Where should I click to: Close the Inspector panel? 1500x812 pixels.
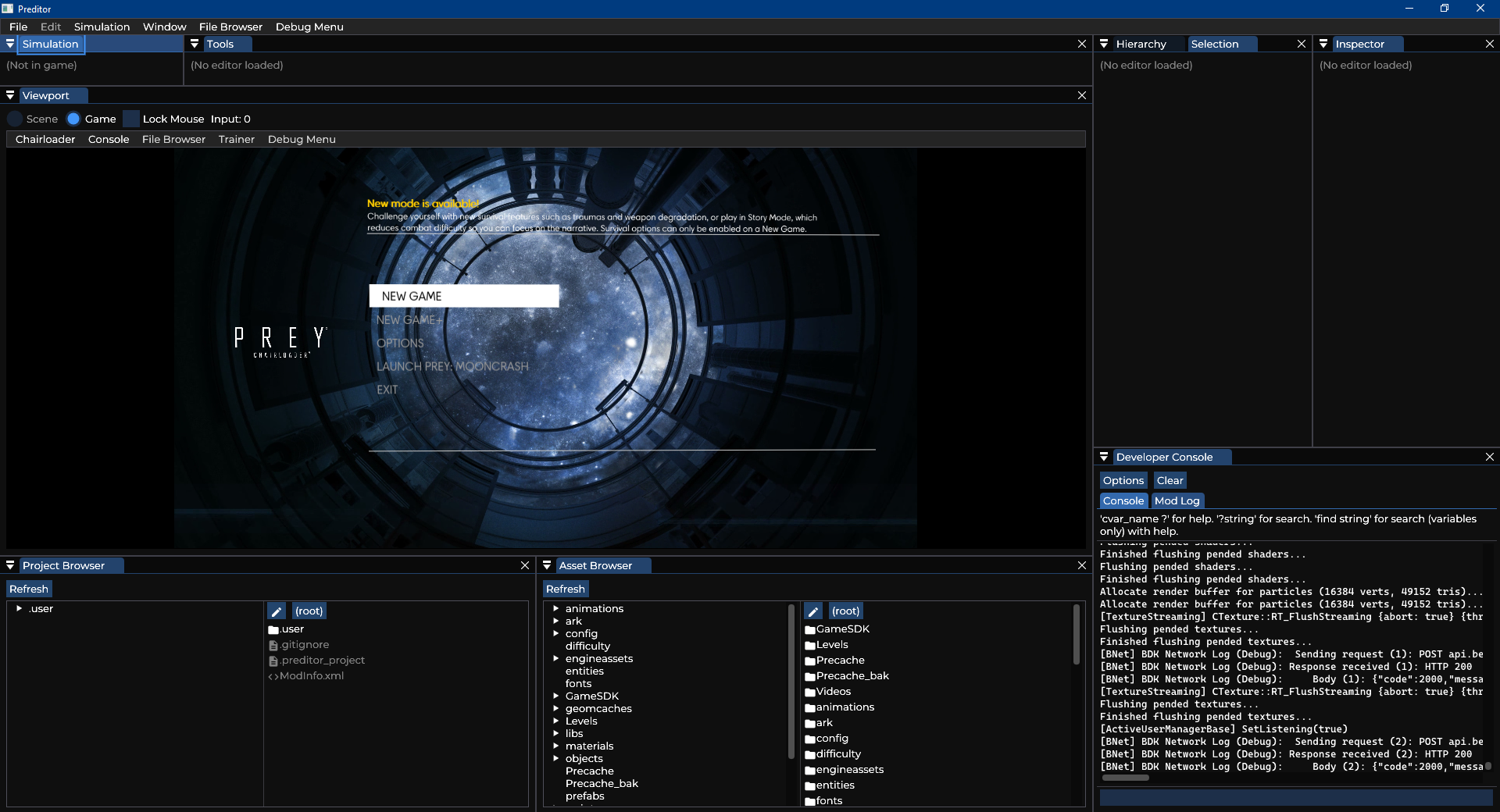pyautogui.click(x=1490, y=44)
